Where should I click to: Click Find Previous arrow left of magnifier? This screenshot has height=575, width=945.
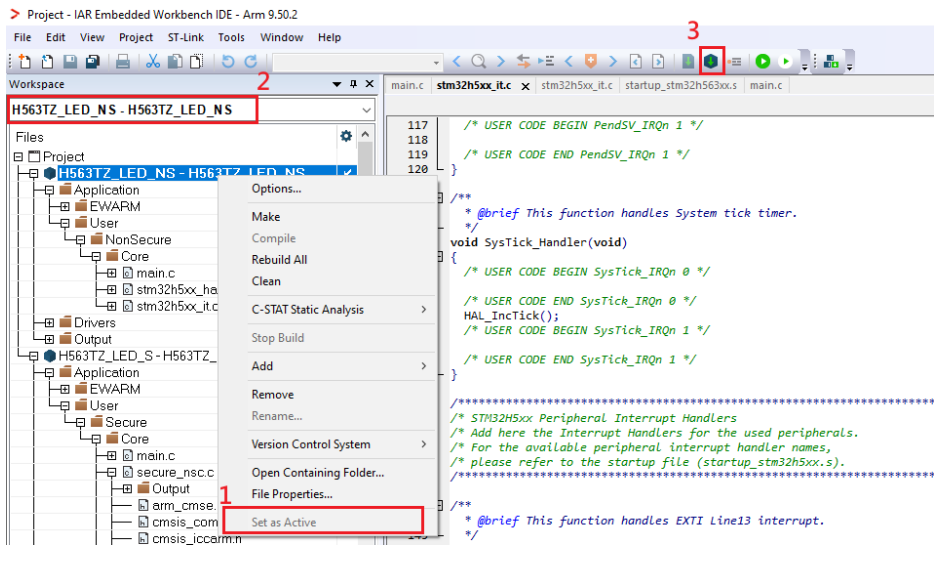tap(457, 61)
